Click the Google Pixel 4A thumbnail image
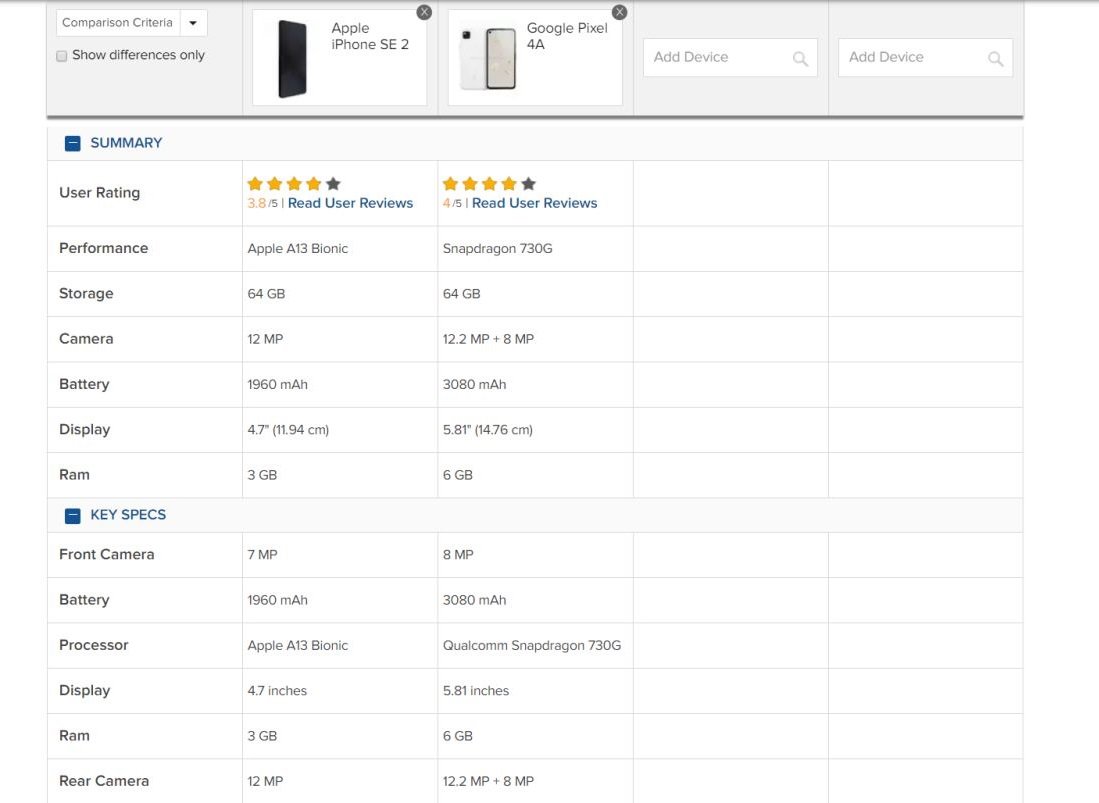 tap(489, 58)
